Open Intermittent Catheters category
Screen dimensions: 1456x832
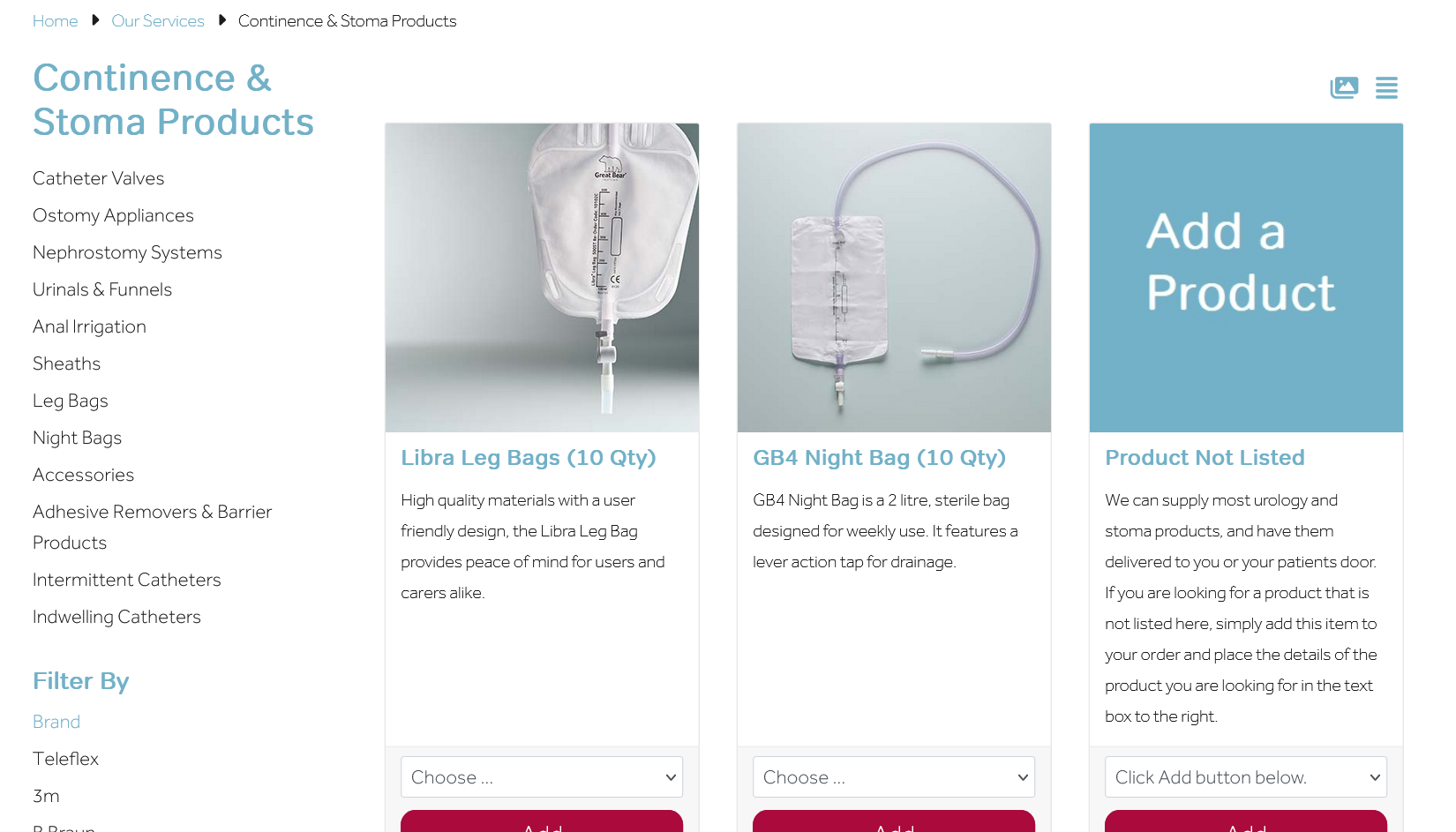click(x=127, y=580)
